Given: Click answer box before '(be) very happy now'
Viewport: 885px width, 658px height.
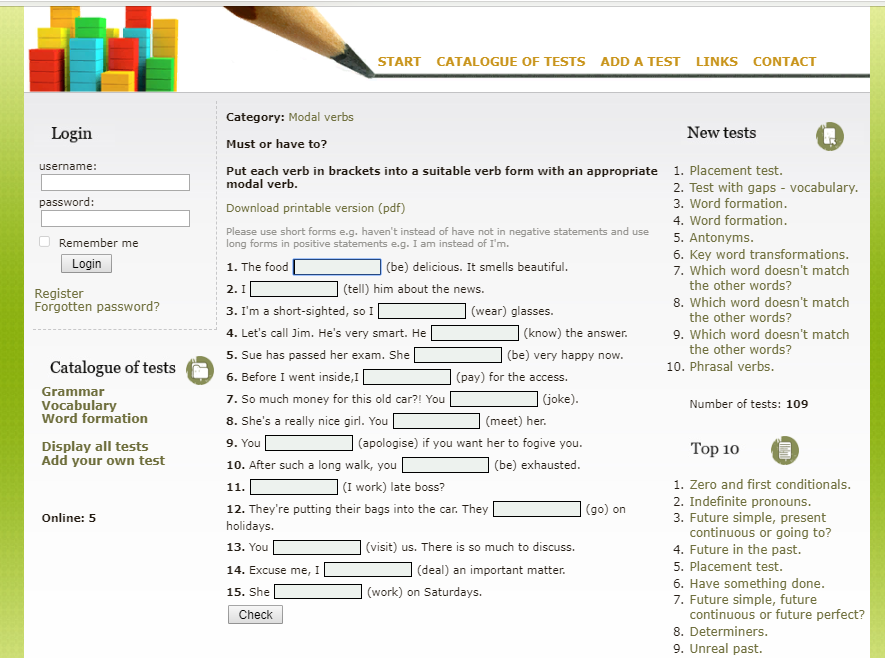Looking at the screenshot, I should (x=458, y=355).
